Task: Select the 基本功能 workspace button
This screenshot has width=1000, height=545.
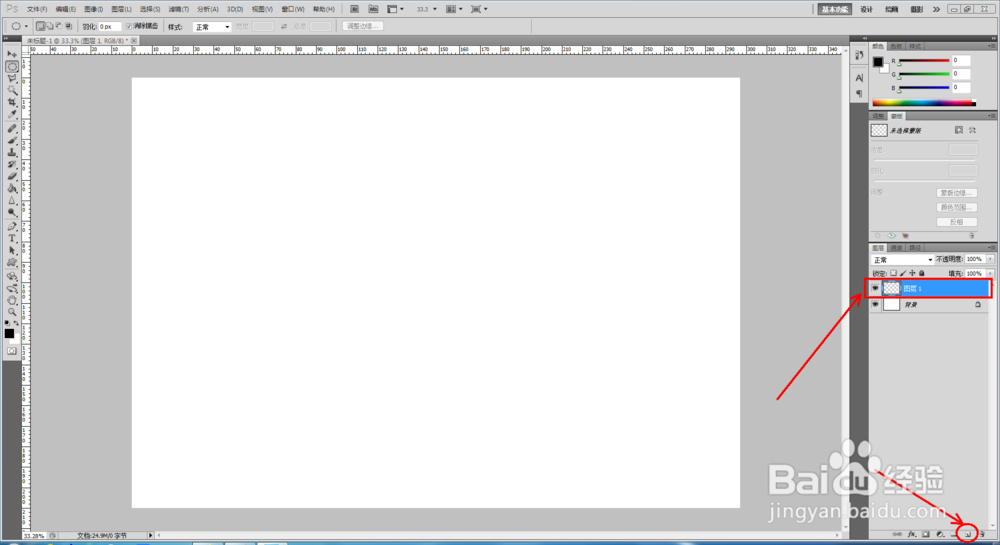Action: pyautogui.click(x=834, y=9)
